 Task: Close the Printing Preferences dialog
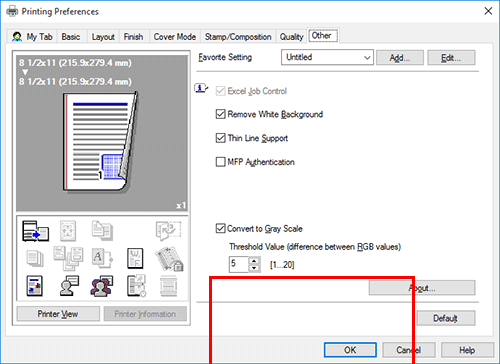point(488,11)
